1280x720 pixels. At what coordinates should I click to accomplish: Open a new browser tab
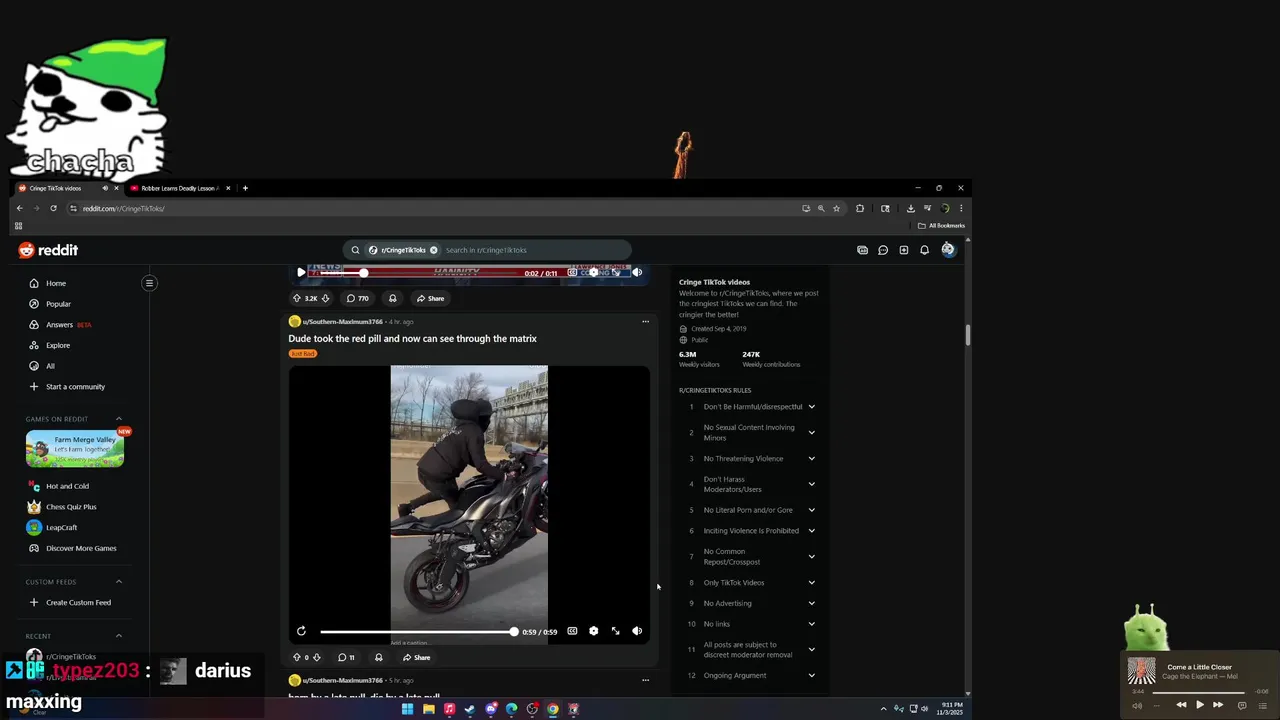coord(245,188)
